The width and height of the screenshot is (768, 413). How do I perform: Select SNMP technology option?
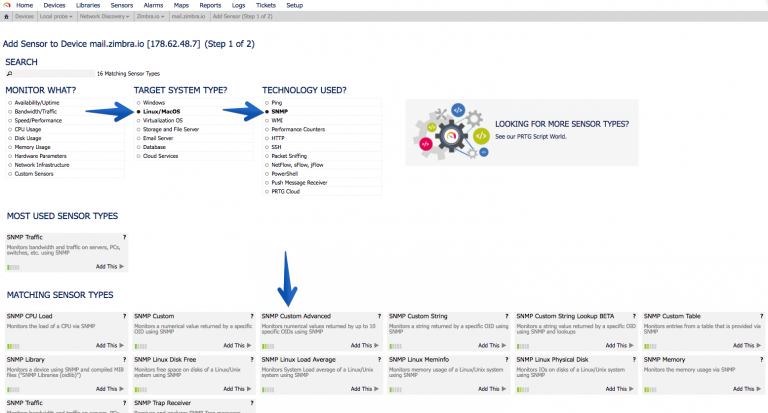pos(267,112)
